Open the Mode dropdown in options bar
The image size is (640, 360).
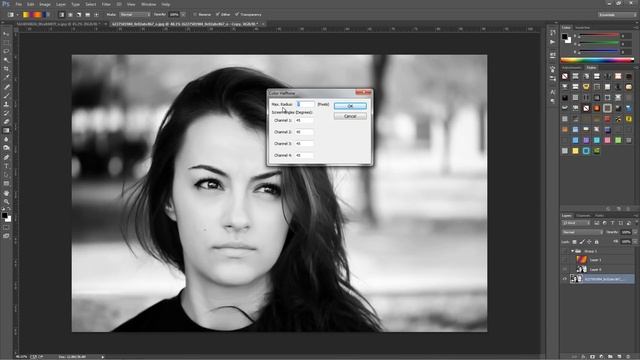point(134,15)
